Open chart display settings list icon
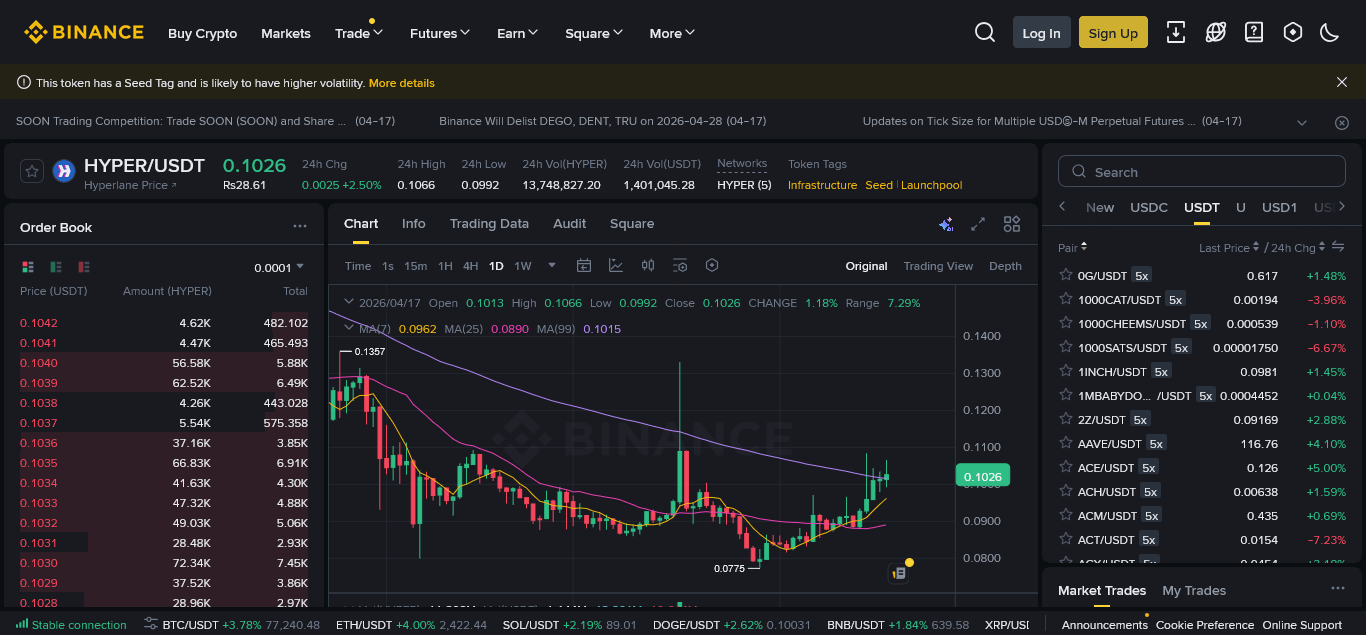 pyautogui.click(x=680, y=265)
